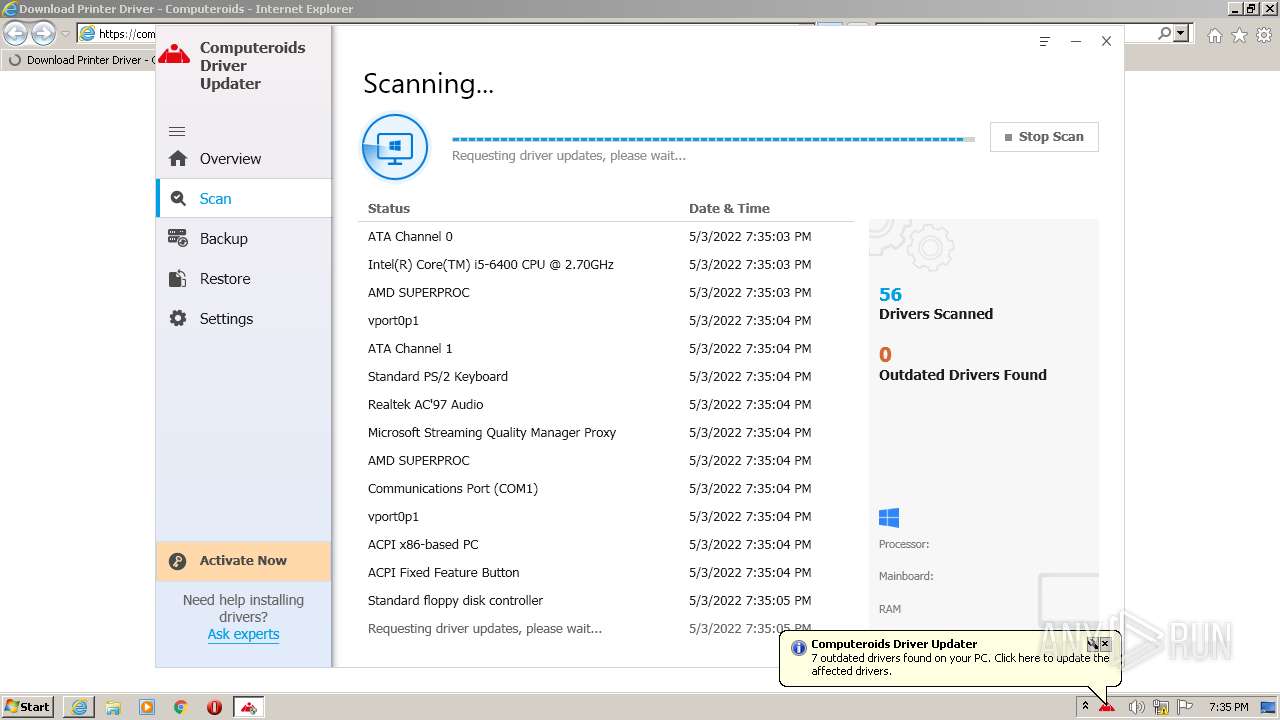The width and height of the screenshot is (1280, 720).
Task: Go back in Internet Explorer
Action: coord(16,34)
